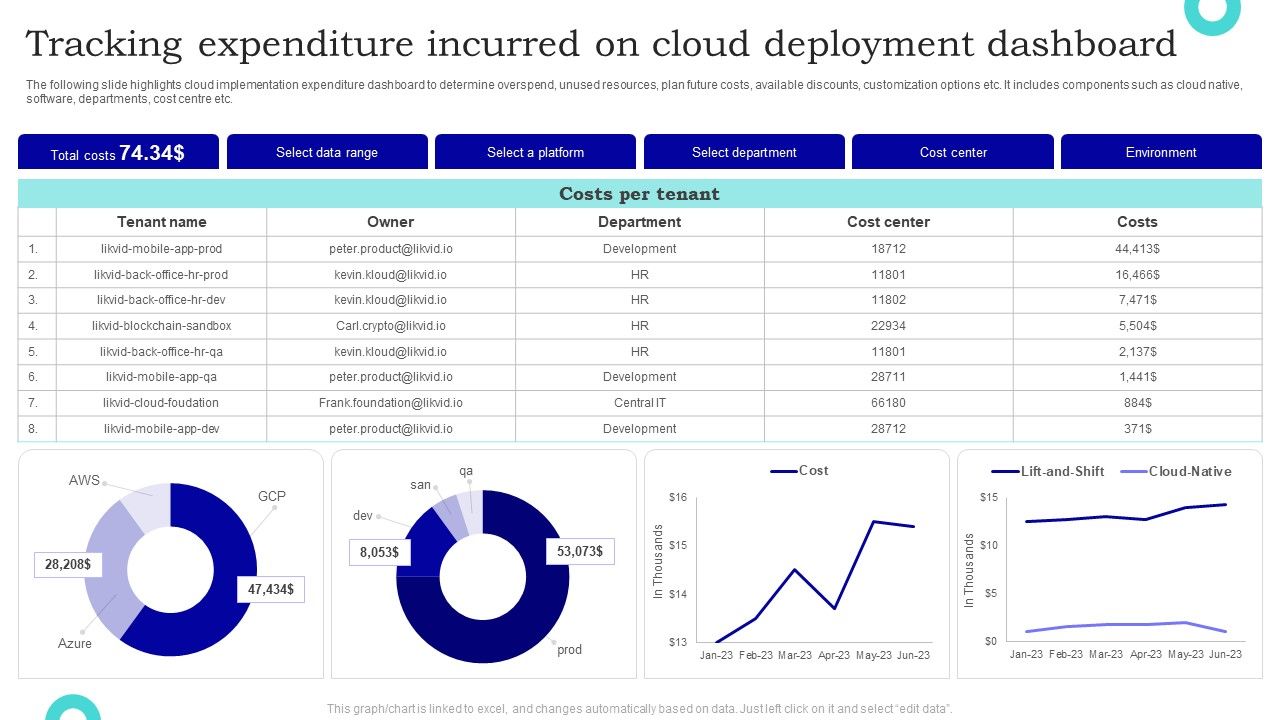Click Jun-23 label on Cost chart
The height and width of the screenshot is (720, 1280).
pos(912,656)
